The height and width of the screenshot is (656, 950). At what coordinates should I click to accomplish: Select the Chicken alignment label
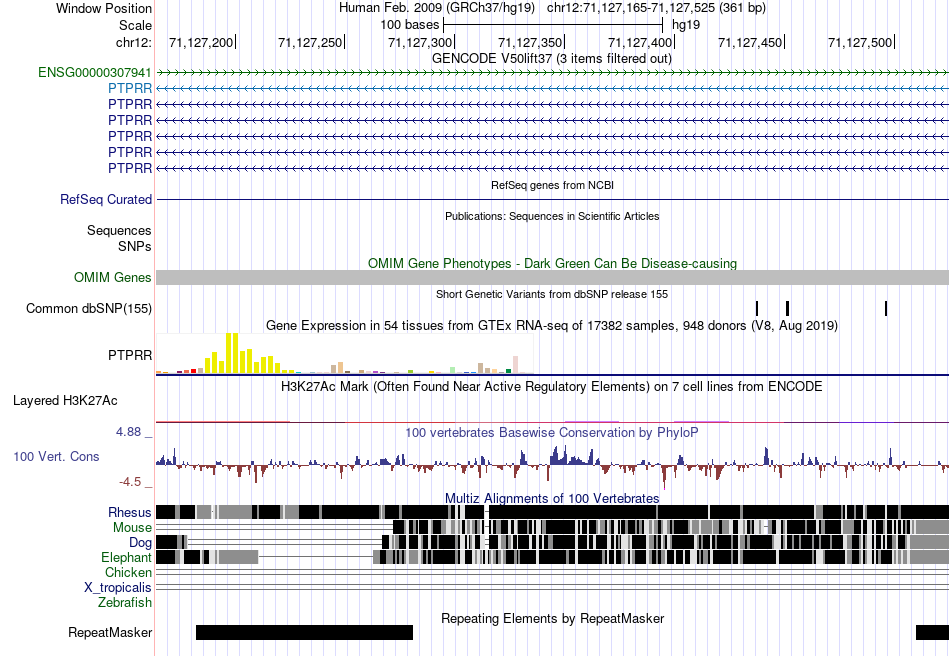coord(128,572)
